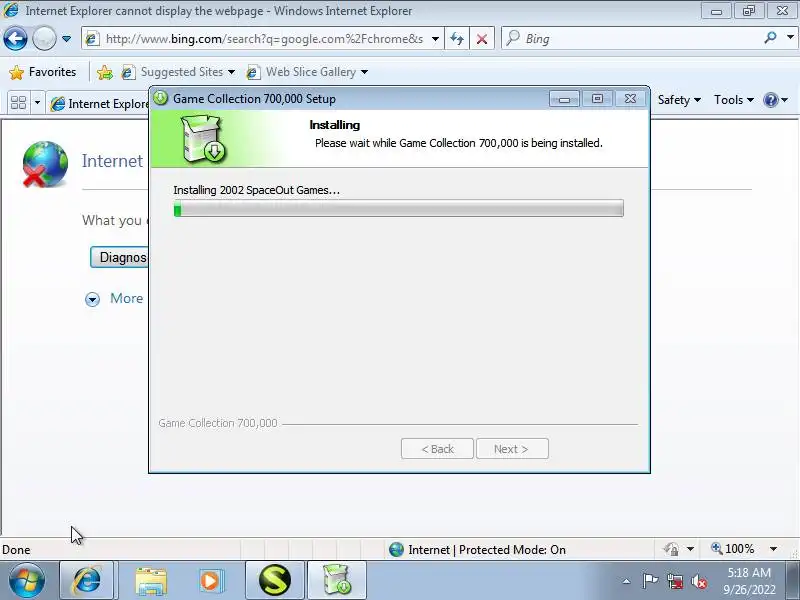Open Windows Explorer folder taskbar icon

tap(151, 580)
